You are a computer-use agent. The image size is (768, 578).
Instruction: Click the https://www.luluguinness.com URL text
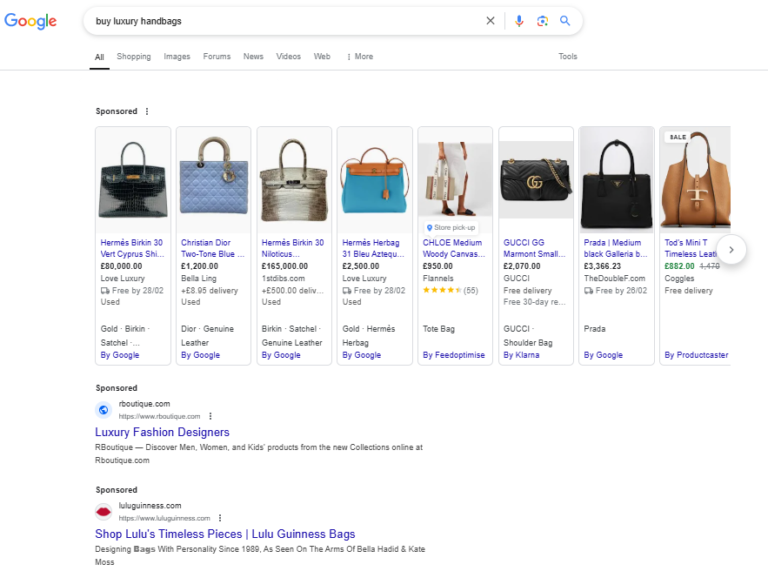tap(164, 518)
